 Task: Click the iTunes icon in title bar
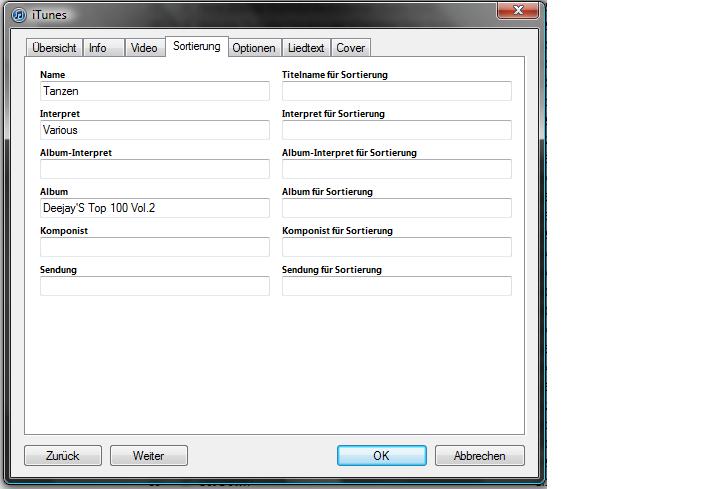[19, 15]
